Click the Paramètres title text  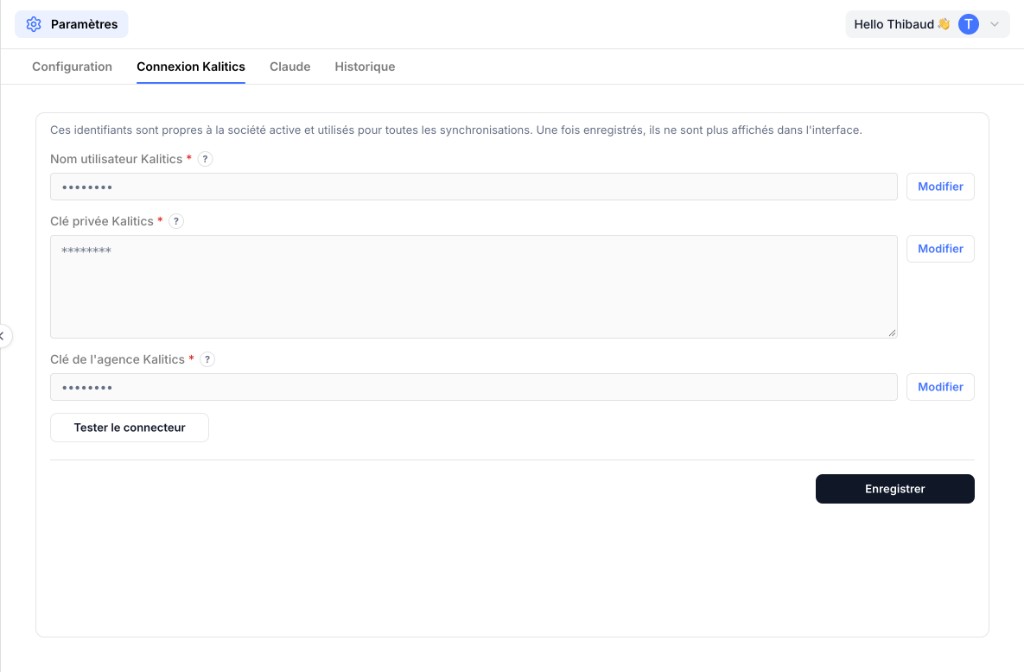pos(84,24)
